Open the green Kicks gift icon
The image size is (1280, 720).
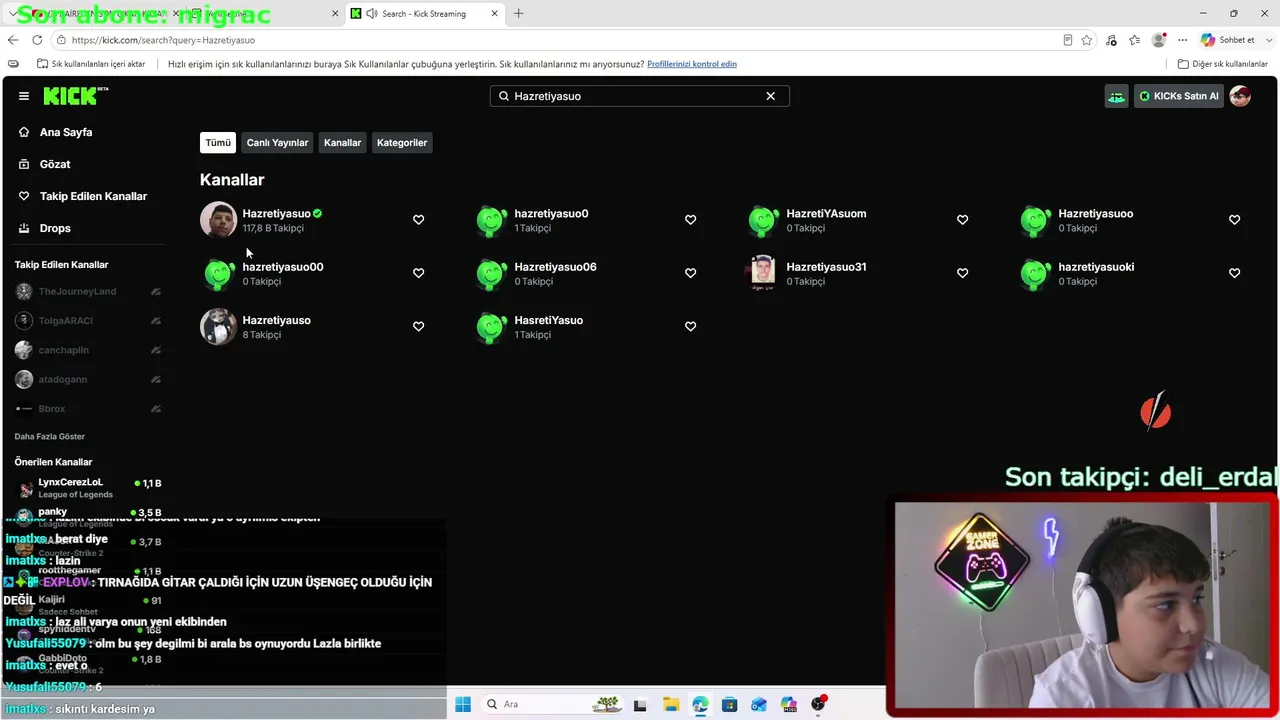pos(1116,96)
